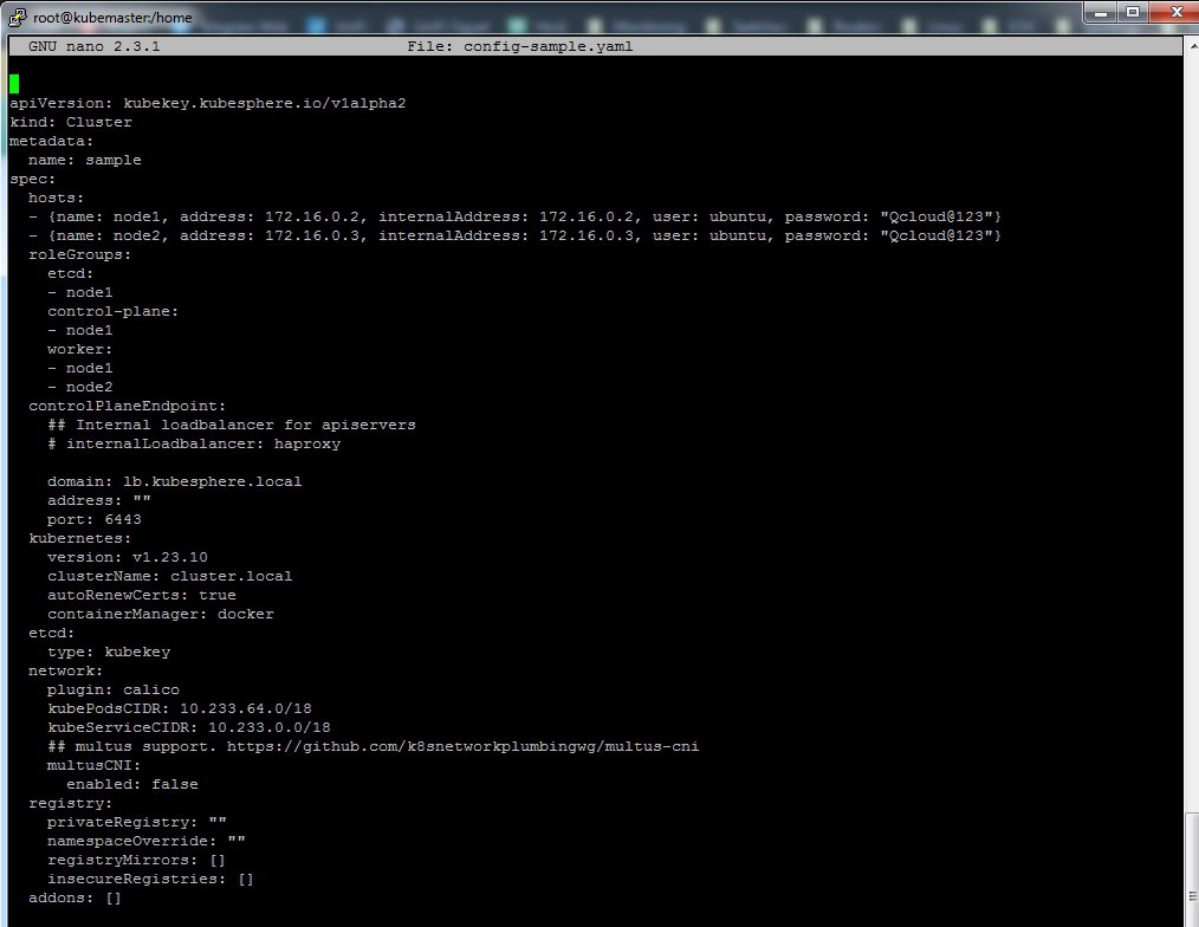
Task: Click the 'worker:' line
Action: (x=80, y=350)
